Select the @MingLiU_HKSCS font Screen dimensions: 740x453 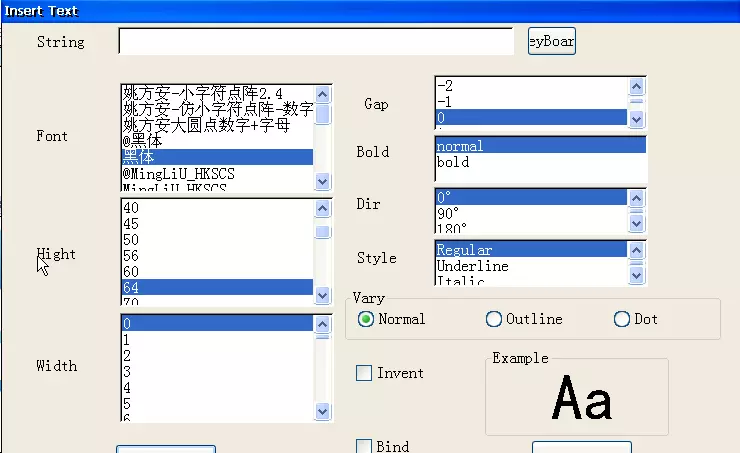tap(217, 173)
